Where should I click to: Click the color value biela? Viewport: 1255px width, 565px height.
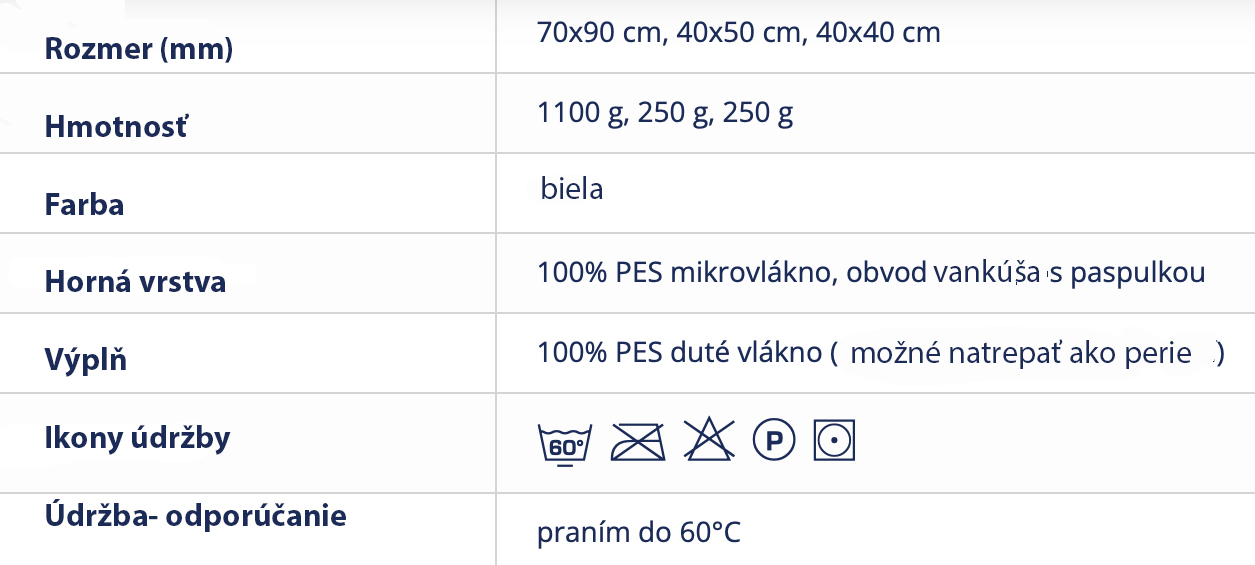572,188
